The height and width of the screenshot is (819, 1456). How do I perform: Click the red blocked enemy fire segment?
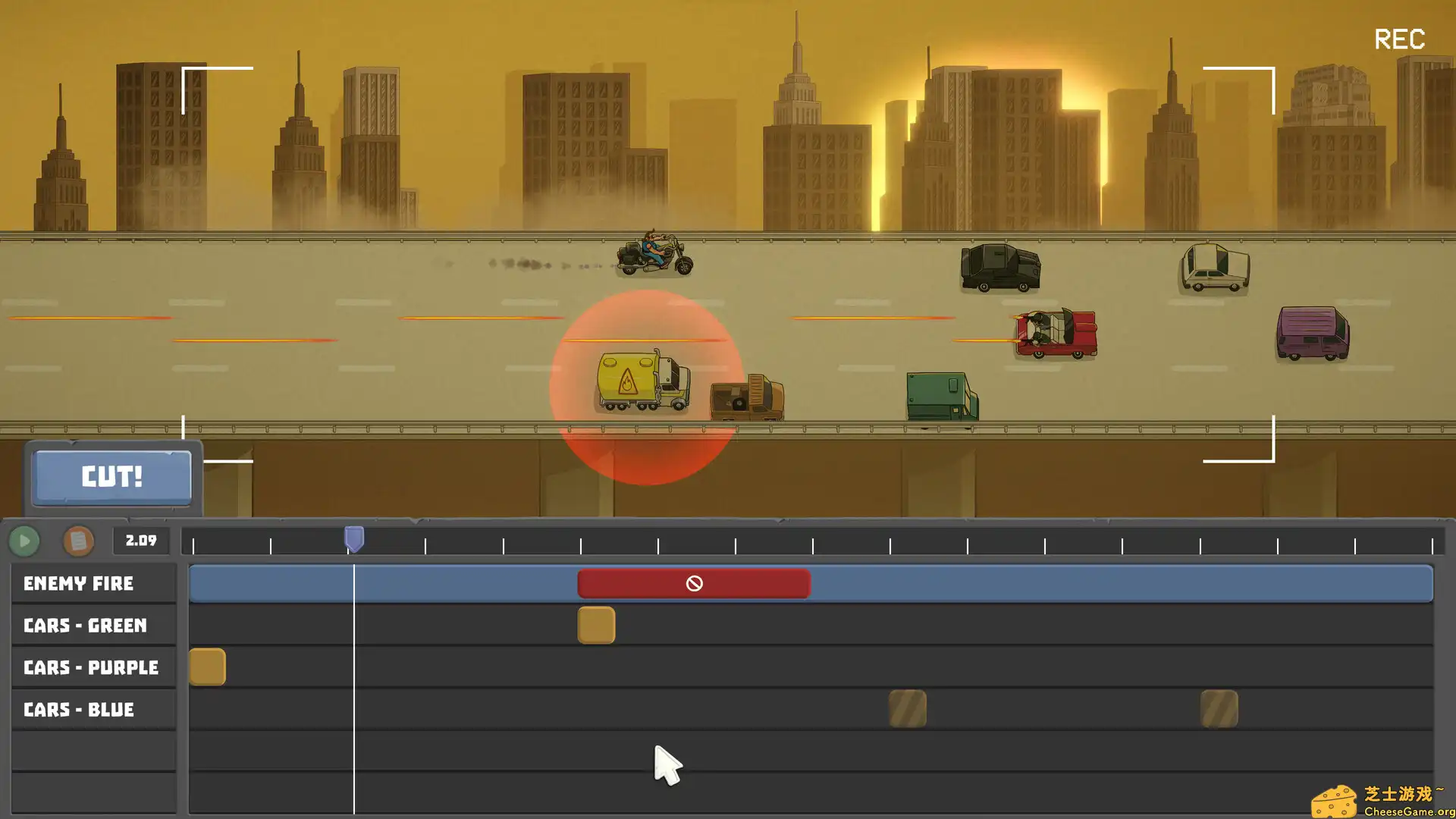pos(693,583)
